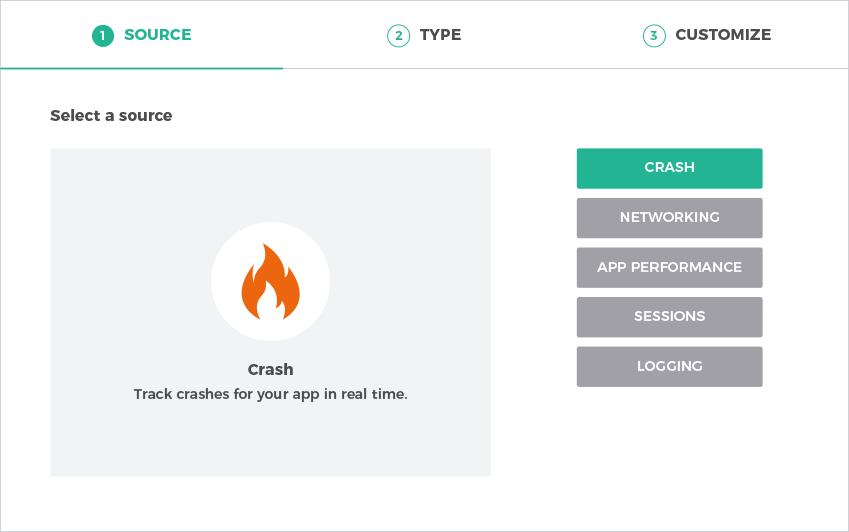Click the white circle behind the flame
849x532 pixels.
270,281
